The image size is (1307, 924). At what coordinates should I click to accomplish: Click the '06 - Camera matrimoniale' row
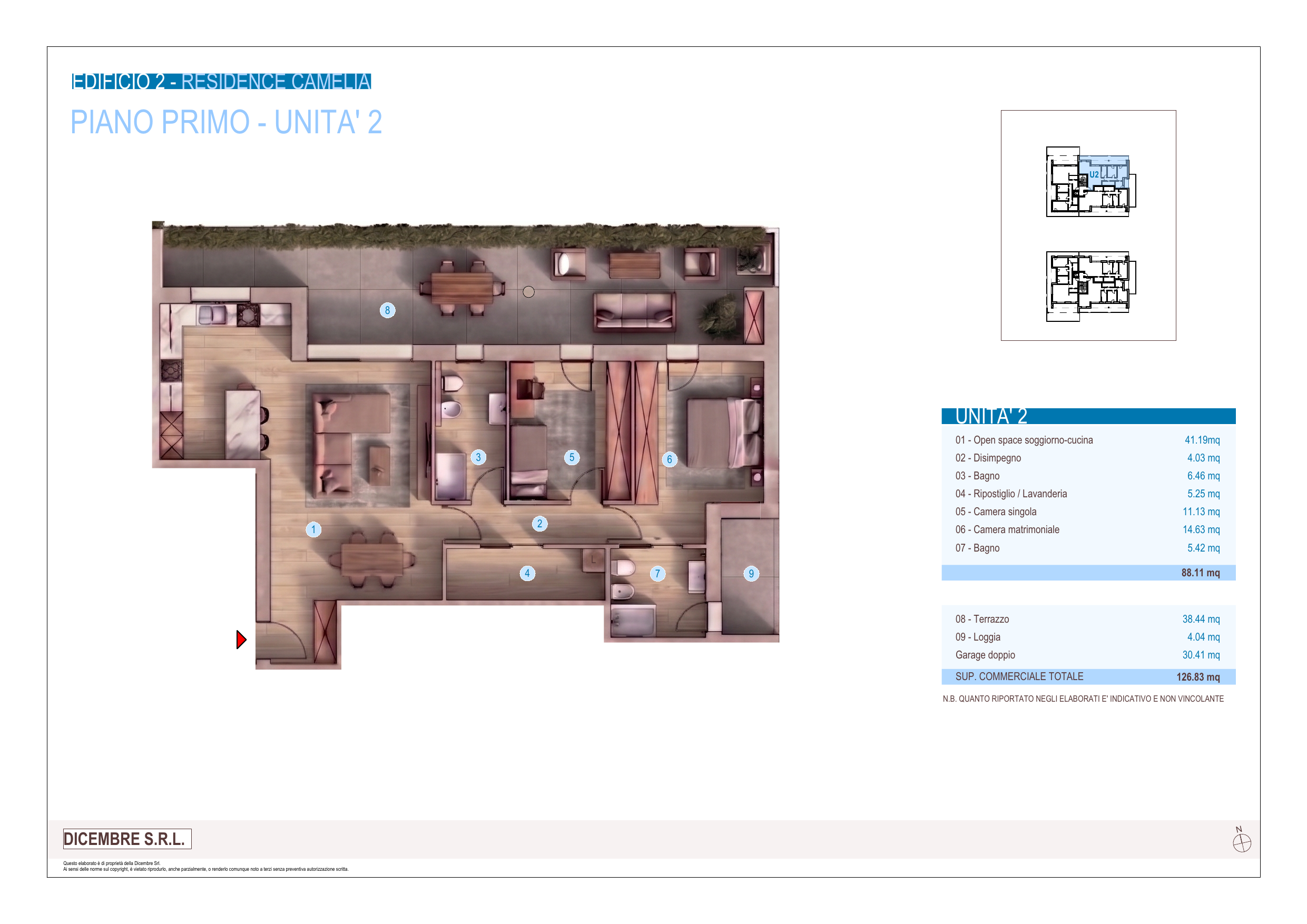pyautogui.click(x=1088, y=530)
